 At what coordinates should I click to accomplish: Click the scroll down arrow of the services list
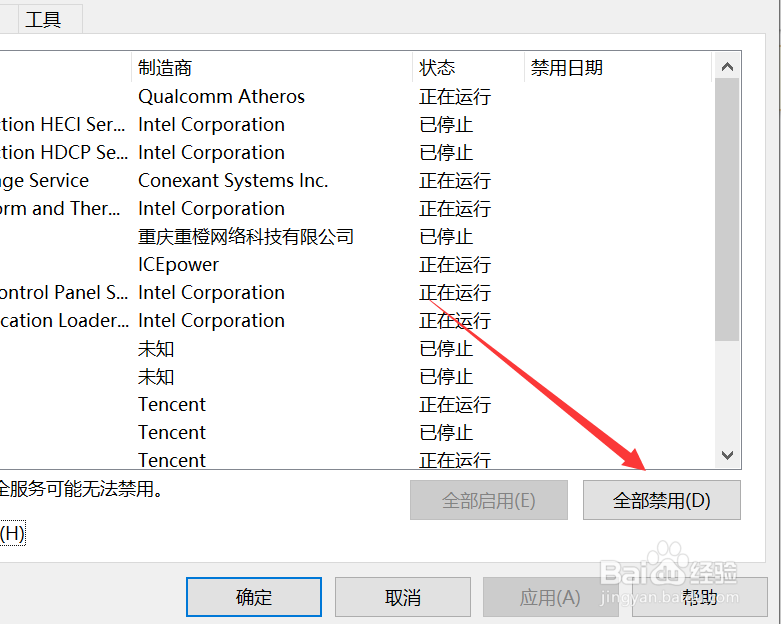click(x=727, y=455)
